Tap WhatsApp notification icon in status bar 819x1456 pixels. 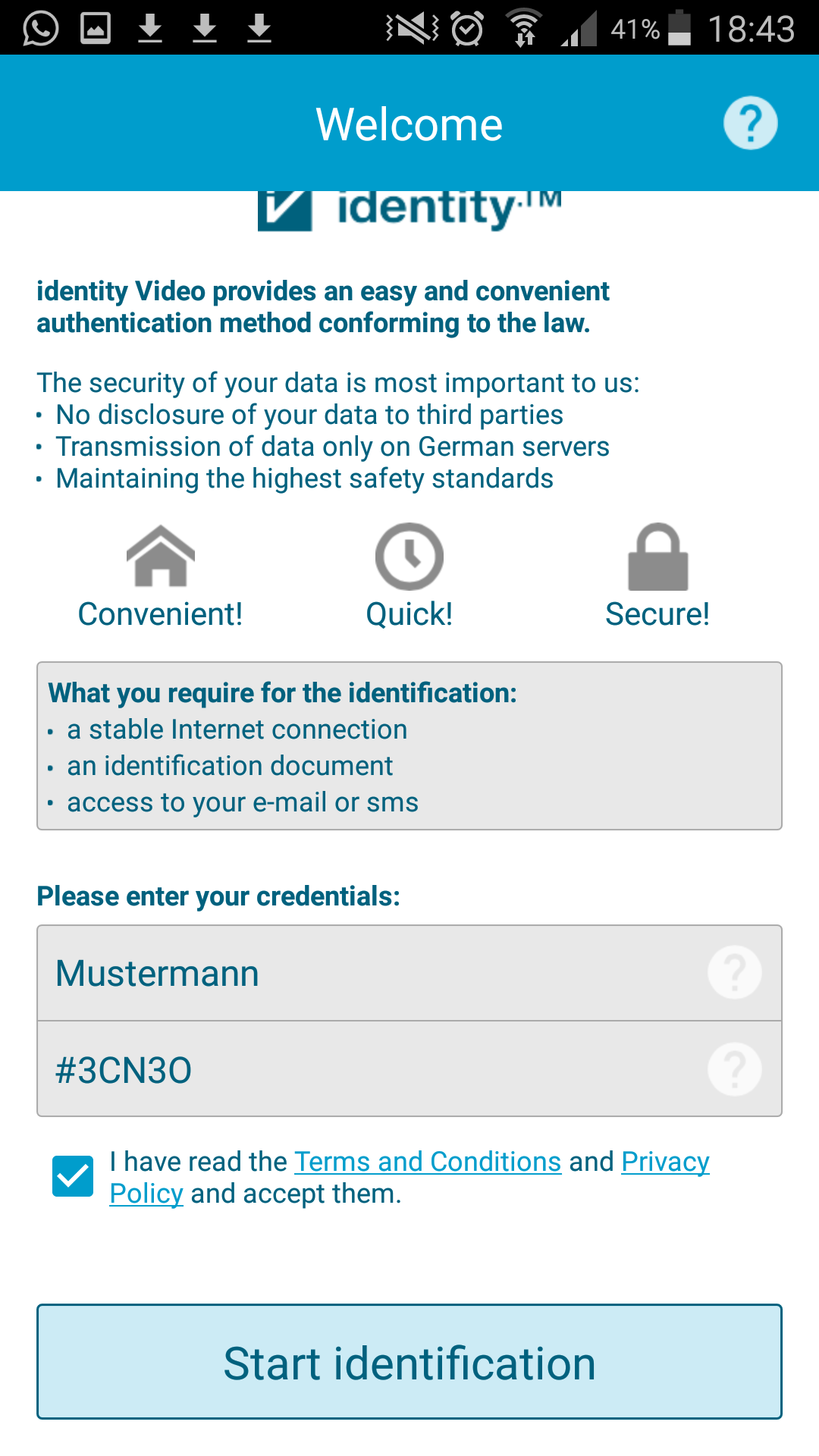click(40, 29)
